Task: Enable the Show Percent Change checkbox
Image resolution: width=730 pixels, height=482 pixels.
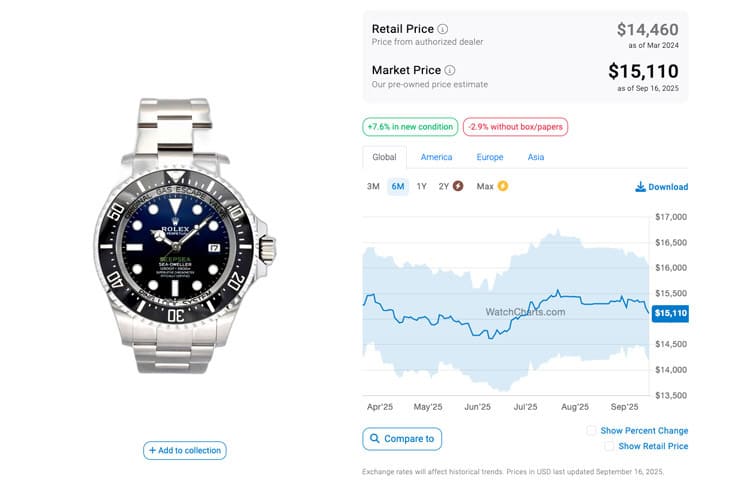Action: (x=591, y=431)
